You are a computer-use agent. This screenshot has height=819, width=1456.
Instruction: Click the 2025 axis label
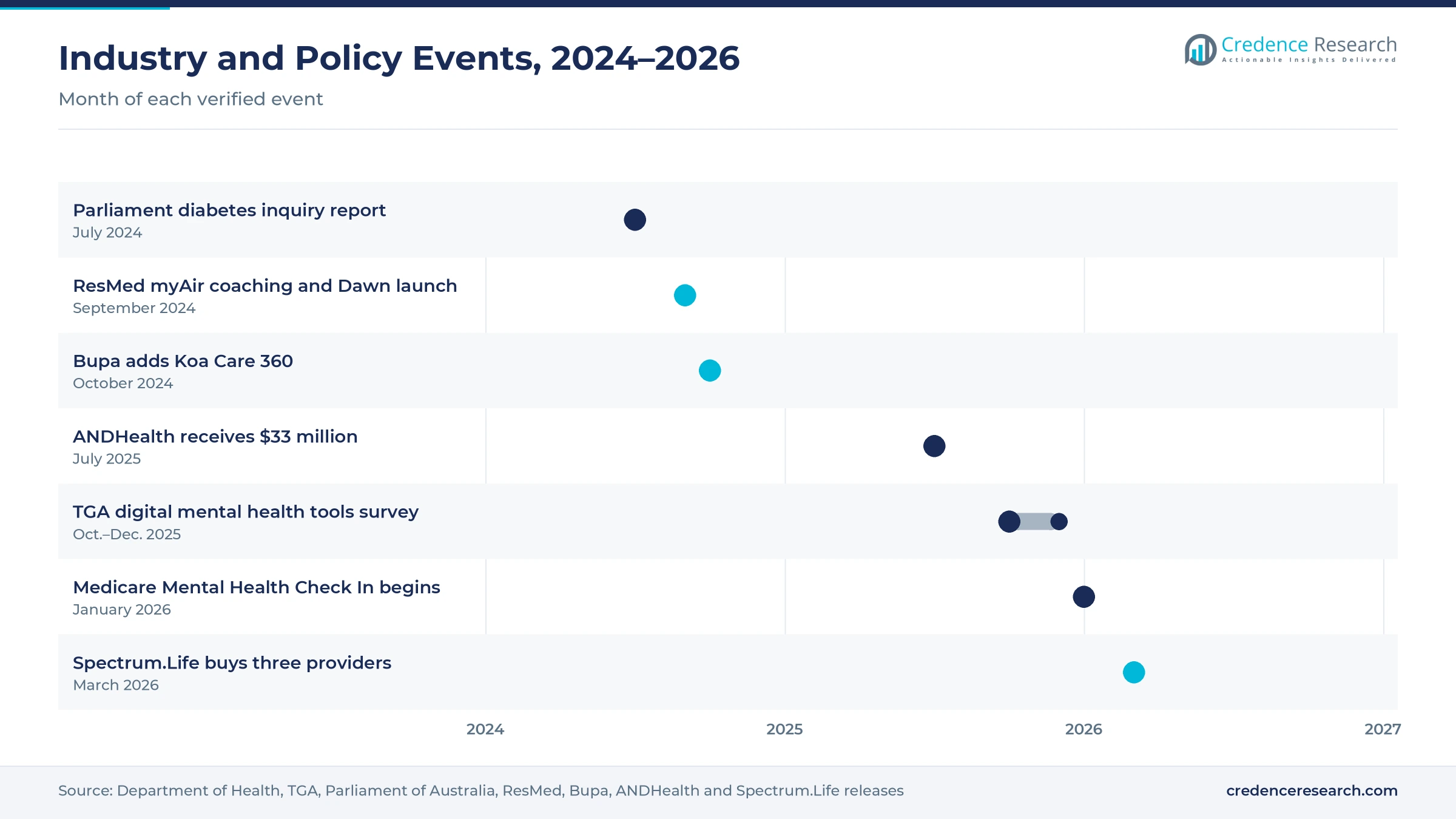coord(784,729)
